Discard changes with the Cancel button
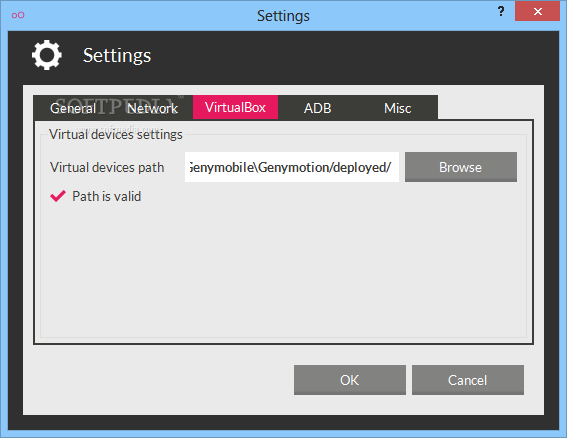567x438 pixels. click(468, 380)
